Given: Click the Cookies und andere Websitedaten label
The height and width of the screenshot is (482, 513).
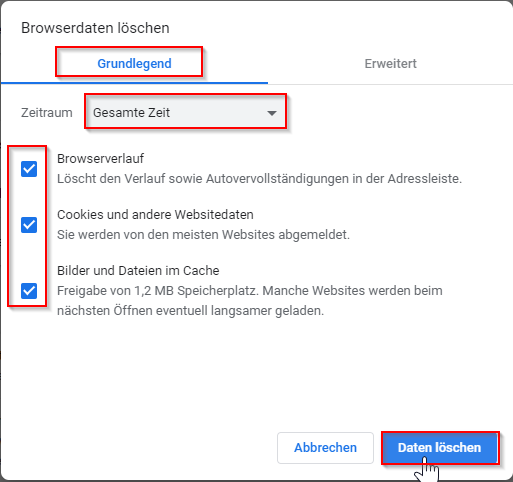Looking at the screenshot, I should [x=155, y=214].
